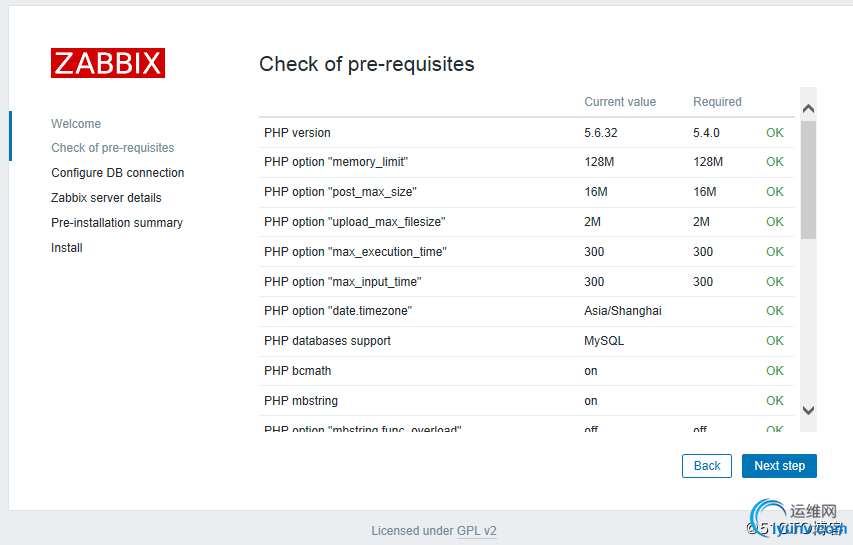This screenshot has height=545, width=853.
Task: Select Check of pre-requisites sidebar step
Action: point(113,148)
